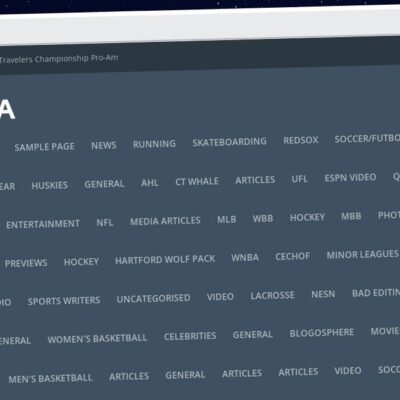The image size is (400, 400).
Task: Click the MLB menu link
Action: click(x=227, y=220)
